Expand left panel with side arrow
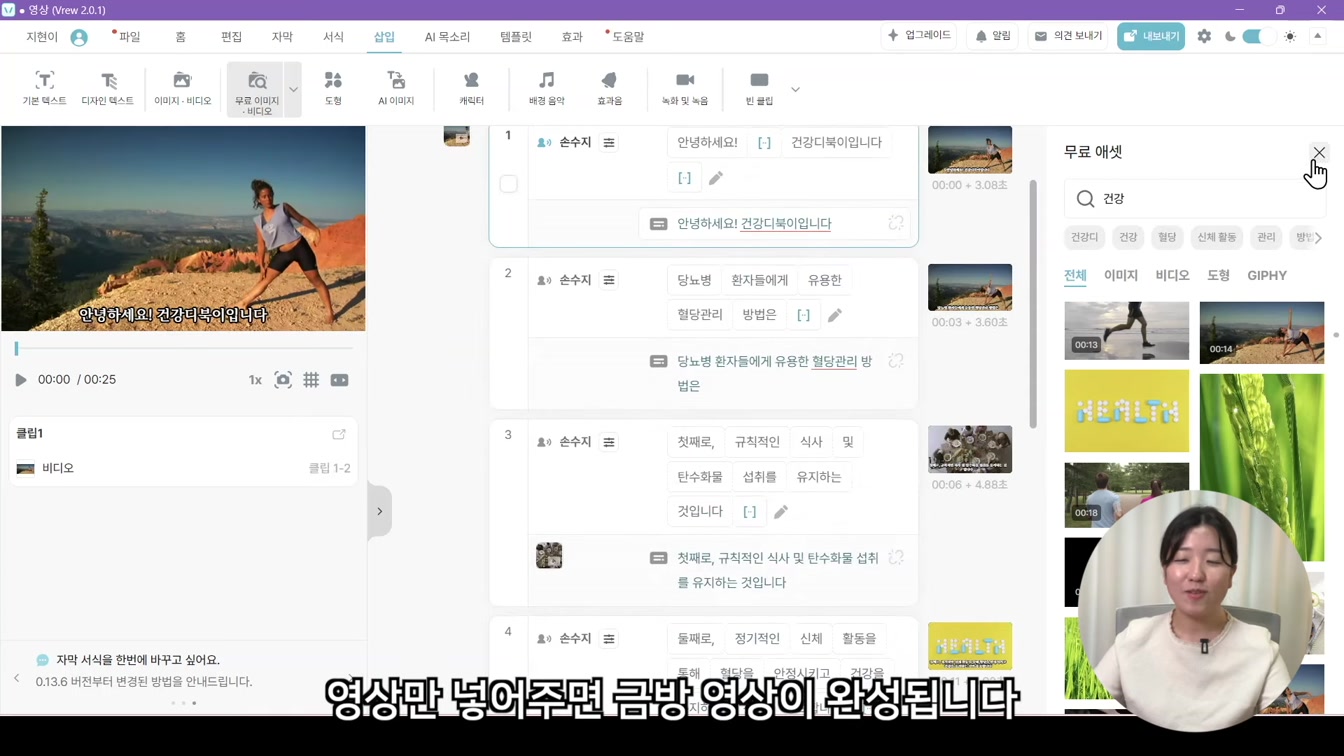The width and height of the screenshot is (1344, 756). [x=380, y=512]
